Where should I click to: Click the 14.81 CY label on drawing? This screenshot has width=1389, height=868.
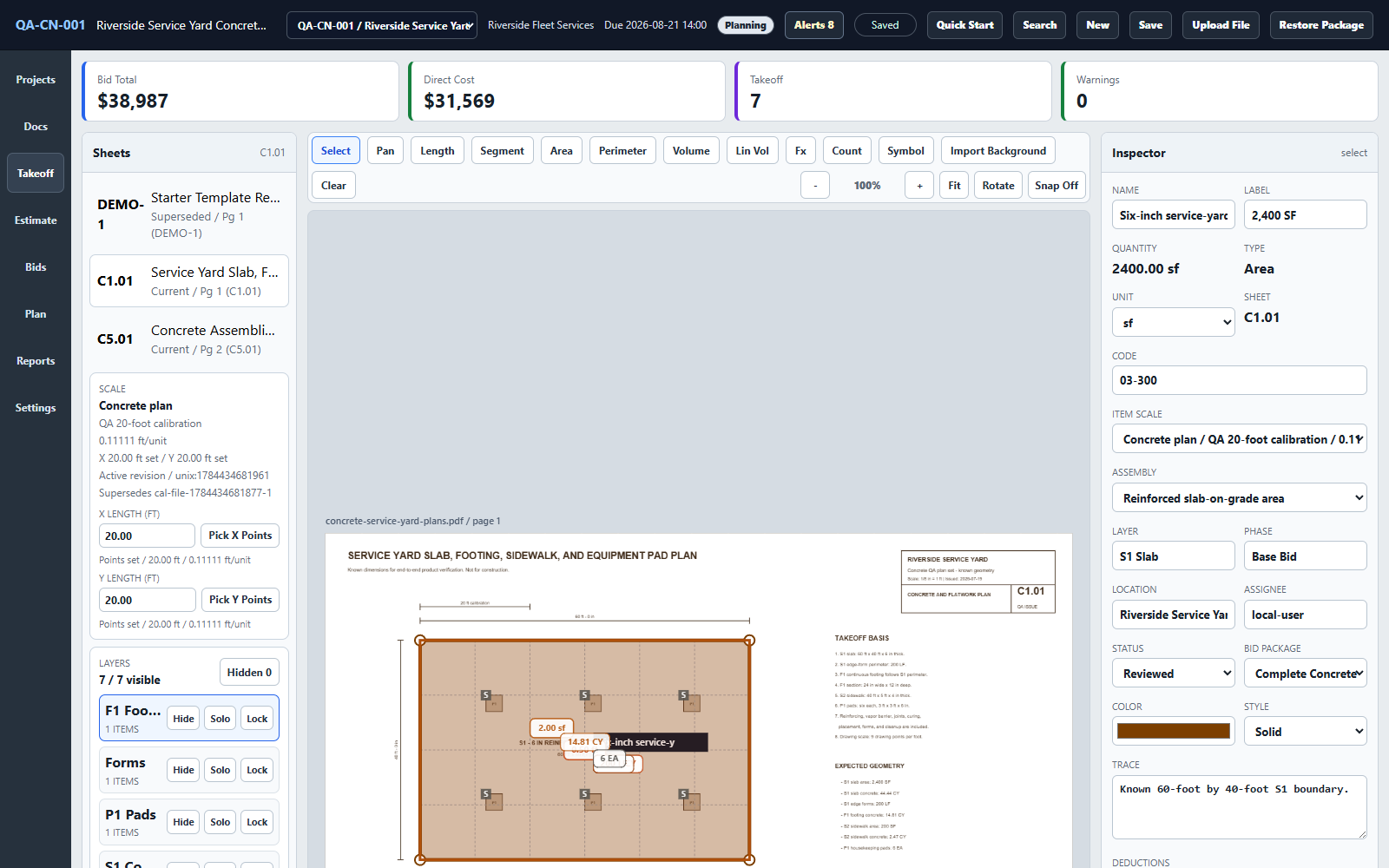coord(584,742)
